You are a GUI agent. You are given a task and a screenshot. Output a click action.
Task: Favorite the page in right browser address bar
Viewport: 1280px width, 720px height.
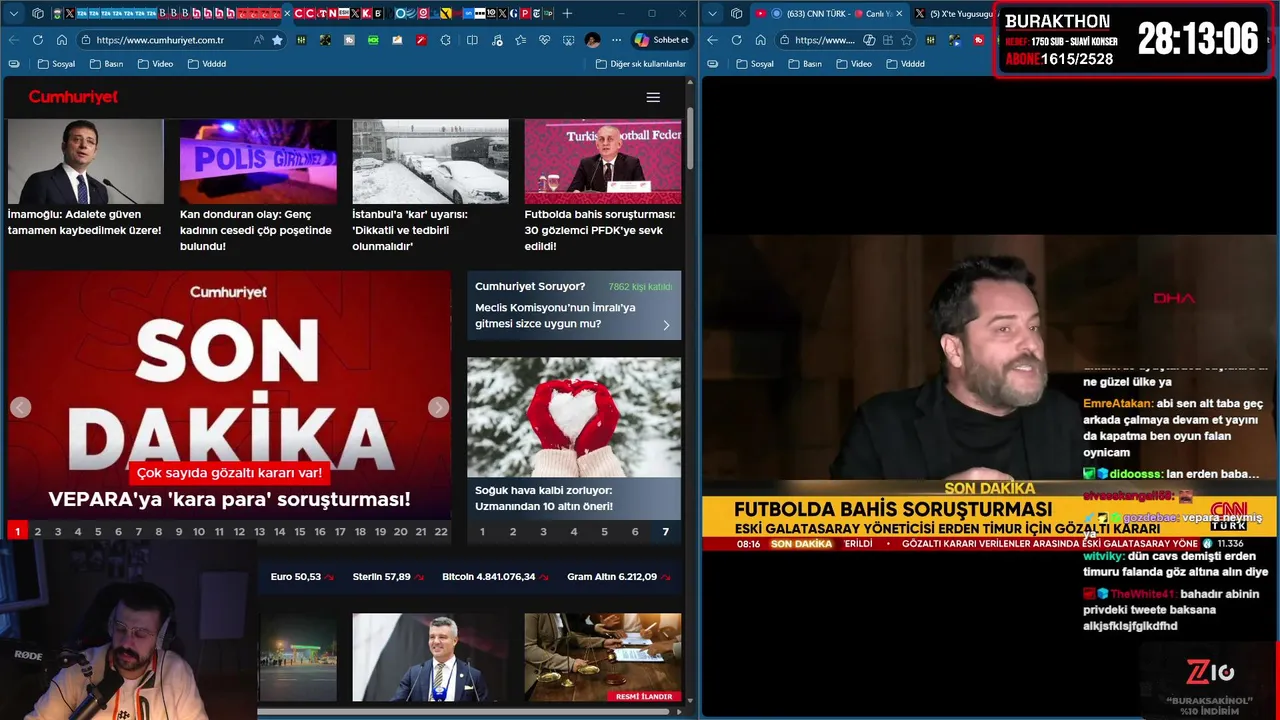pos(905,40)
